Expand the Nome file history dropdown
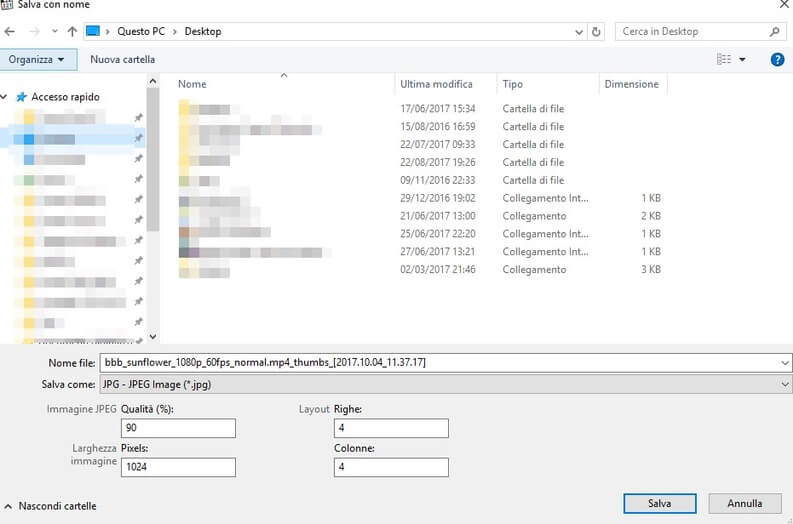 [x=783, y=362]
